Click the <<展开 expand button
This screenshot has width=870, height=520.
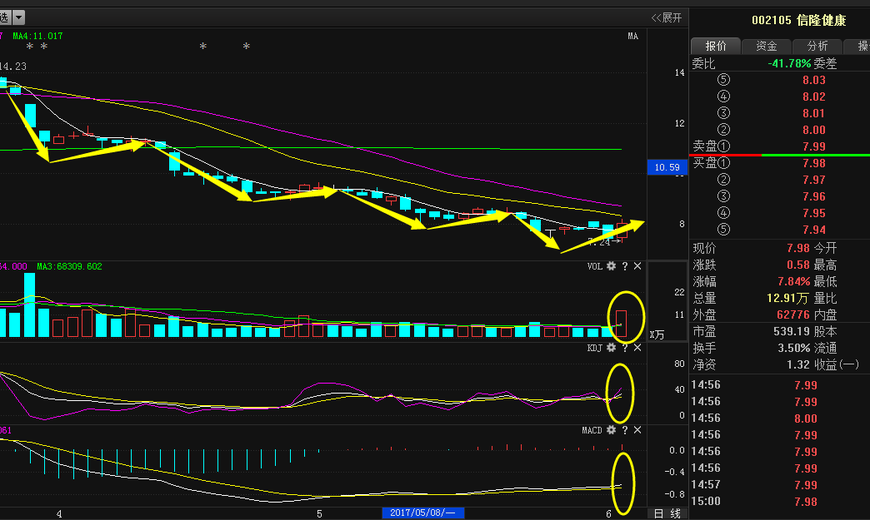tap(666, 18)
